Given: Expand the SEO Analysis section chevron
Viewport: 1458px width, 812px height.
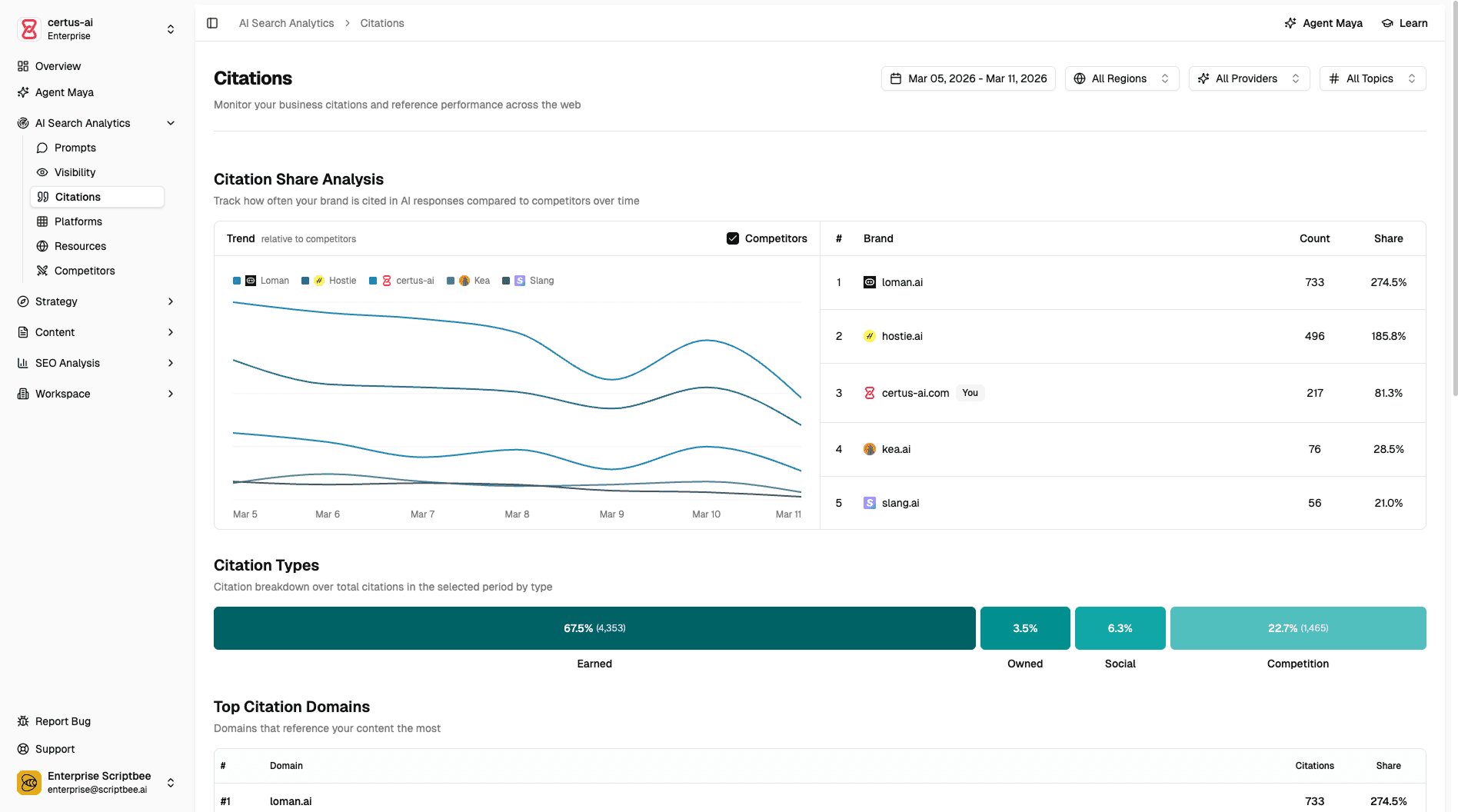Looking at the screenshot, I should [171, 363].
